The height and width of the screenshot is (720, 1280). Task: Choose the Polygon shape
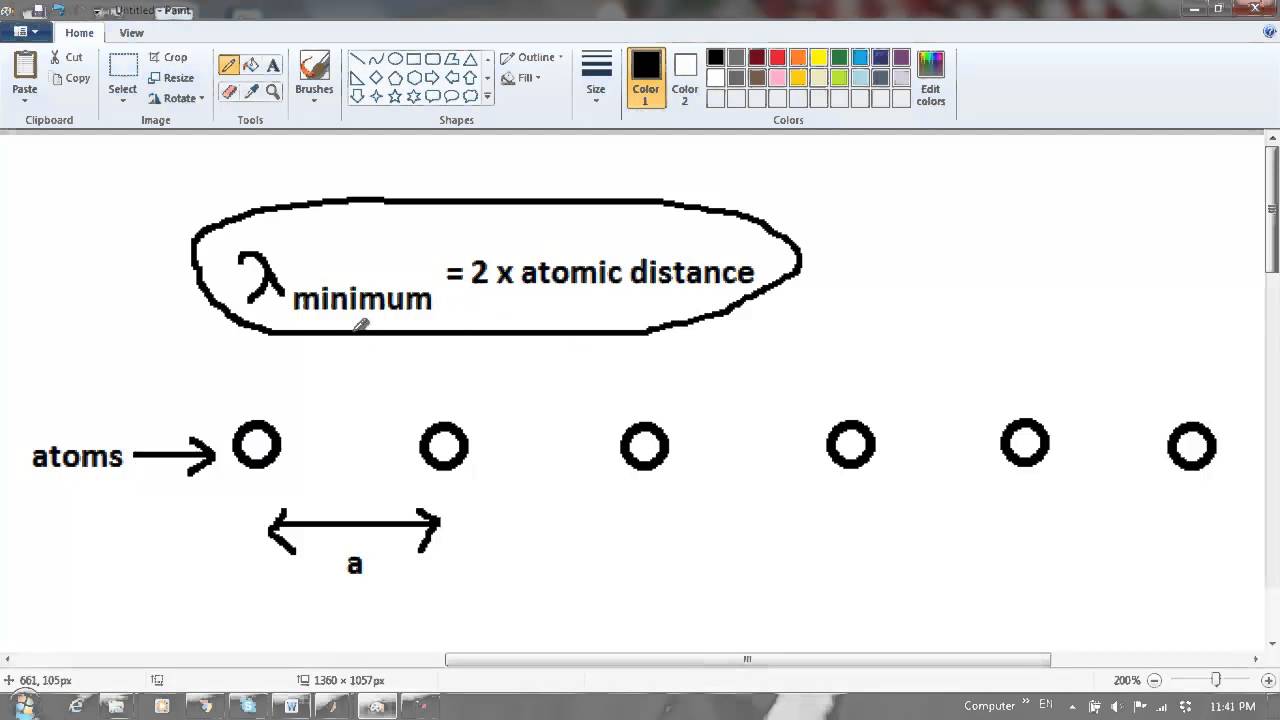point(451,59)
